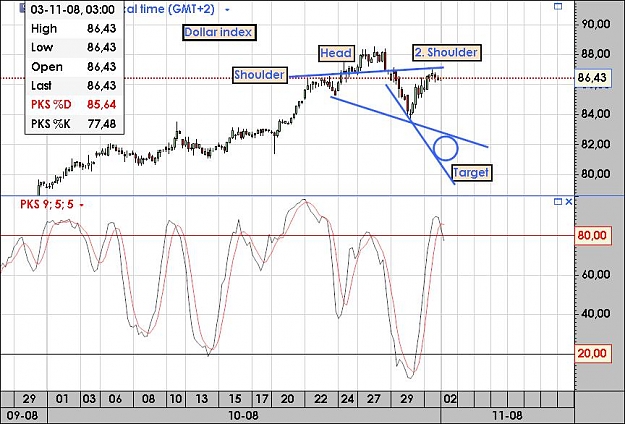This screenshot has height=424, width=625.
Task: Maximize the PKS indicator pane
Action: point(558,202)
